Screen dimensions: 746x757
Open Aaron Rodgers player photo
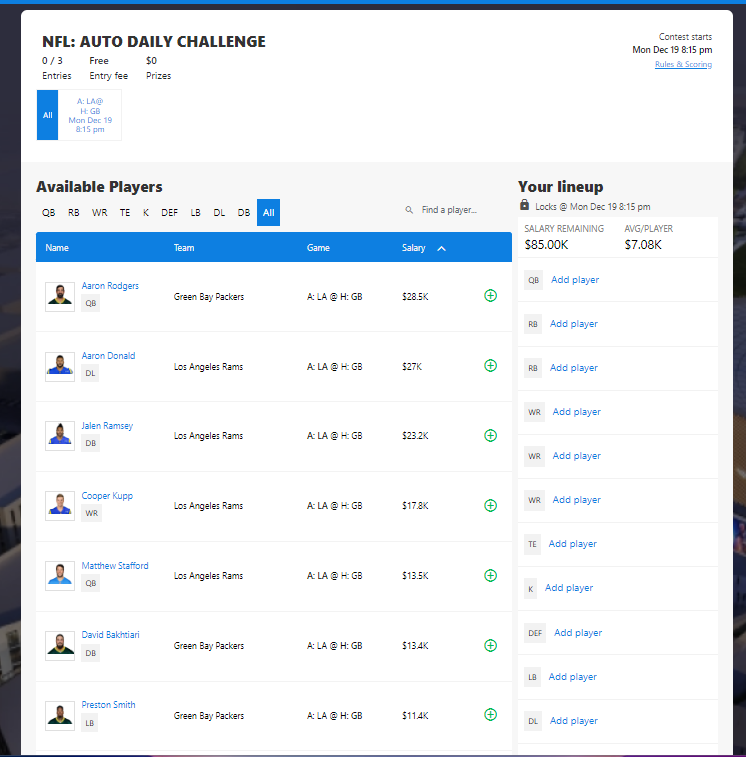(x=60, y=297)
